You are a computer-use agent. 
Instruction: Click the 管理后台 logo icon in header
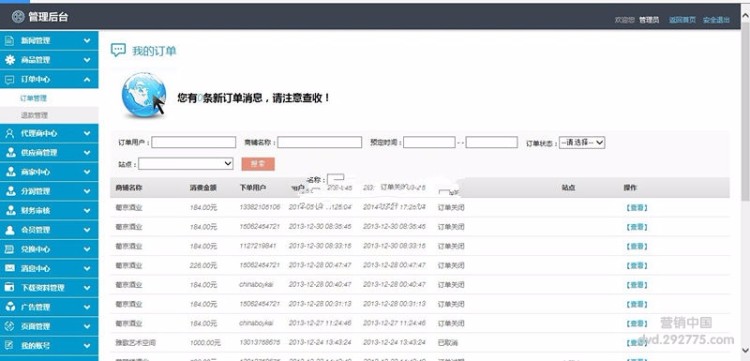point(18,17)
